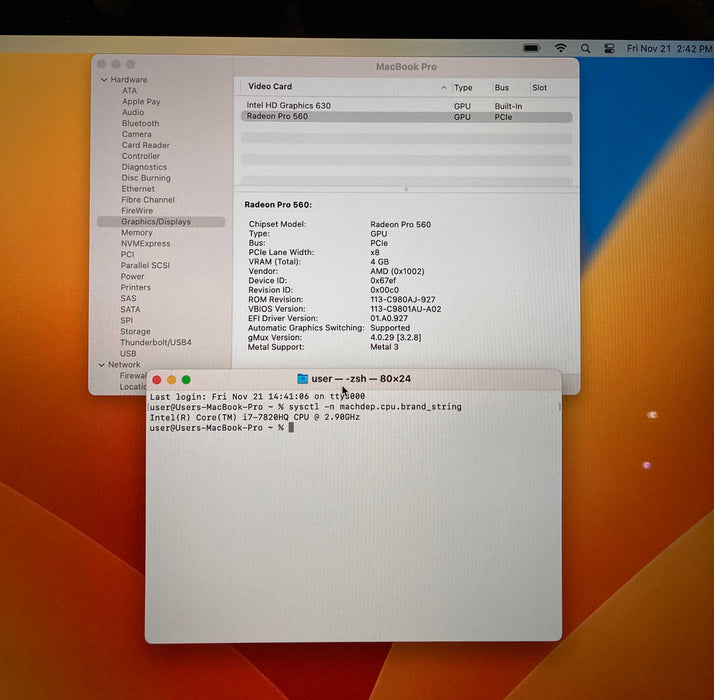Select Parallel SCSI in the sidebar
Image resolution: width=714 pixels, height=700 pixels.
(x=145, y=266)
